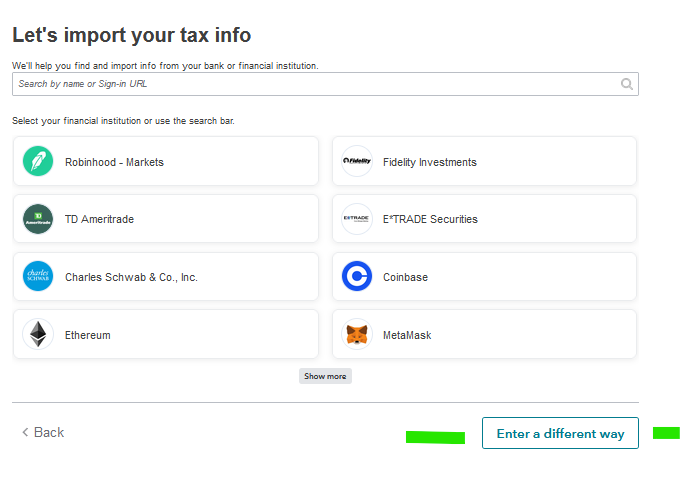Click the E*TRADE logo icon
This screenshot has height=487, width=682.
(x=357, y=219)
